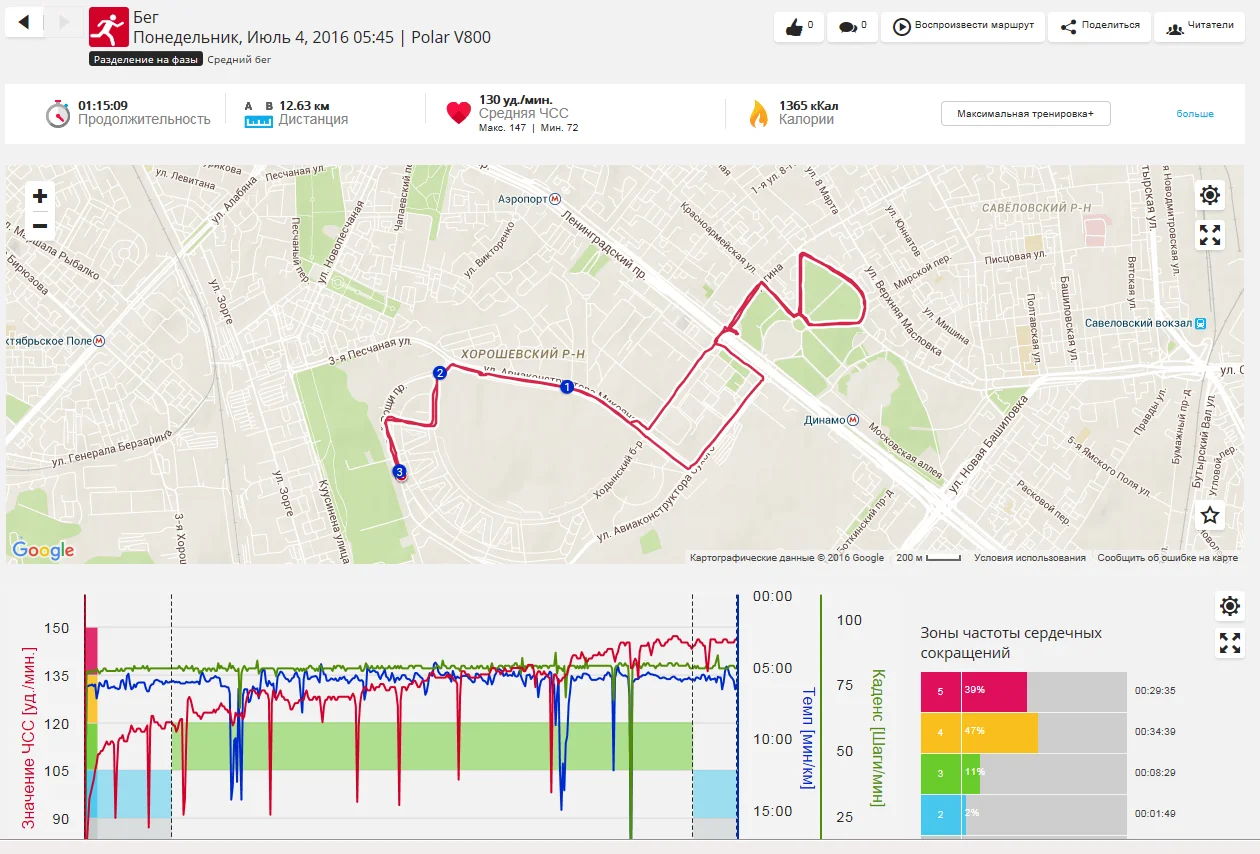Expand the map to fullscreen
1260x854 pixels.
point(1210,235)
